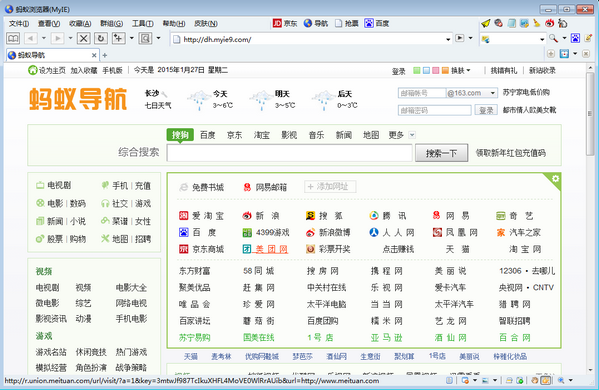Expand the status bar zoom level arrow

(571, 380)
